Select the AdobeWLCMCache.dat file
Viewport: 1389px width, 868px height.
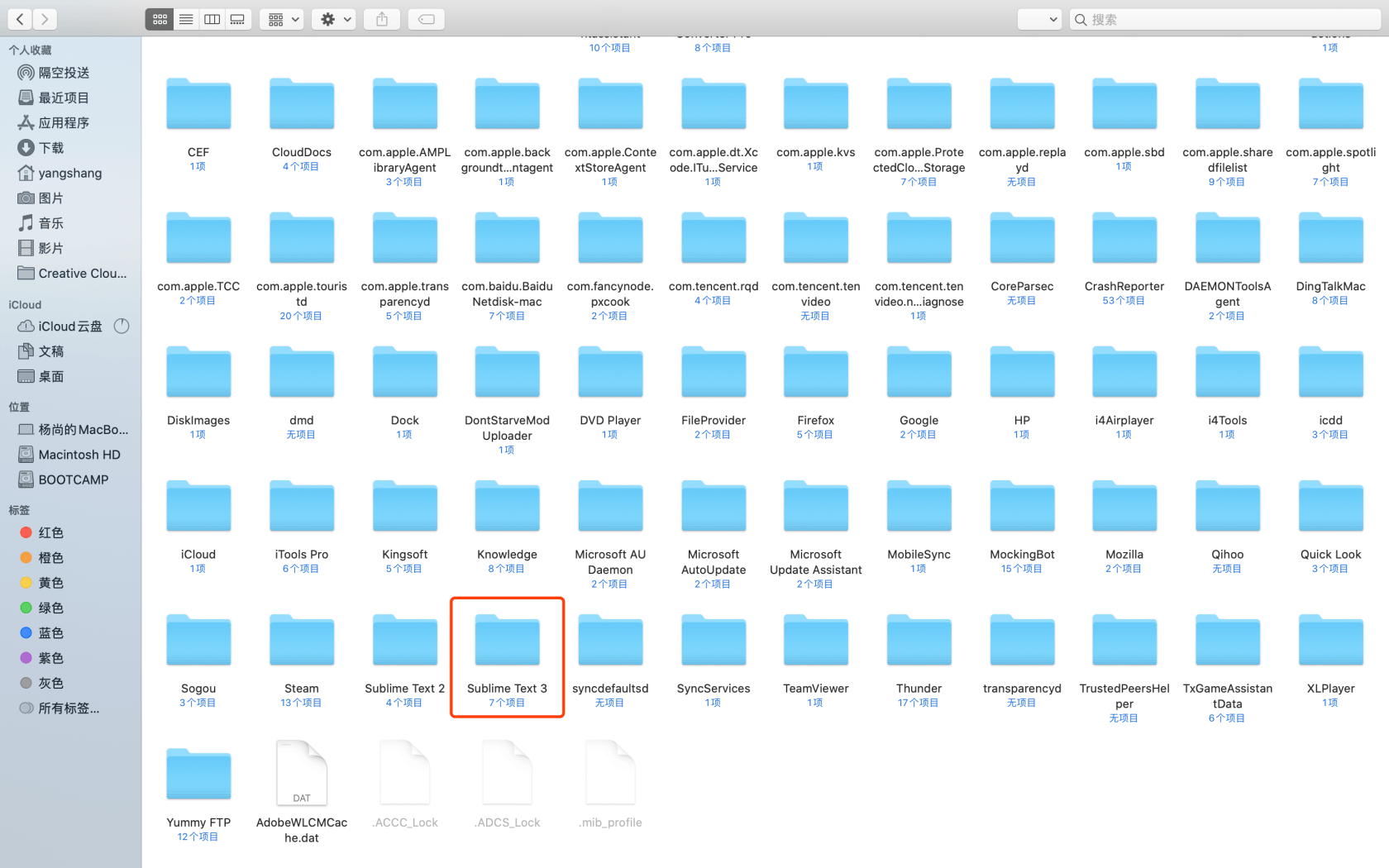[x=302, y=773]
